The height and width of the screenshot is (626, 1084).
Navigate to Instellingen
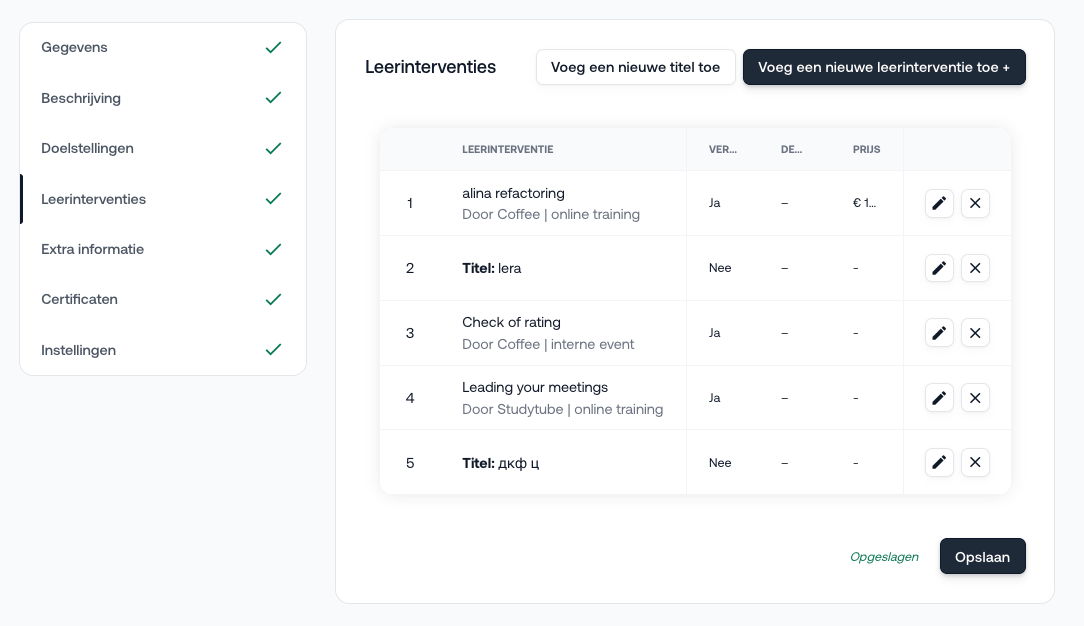tap(78, 350)
